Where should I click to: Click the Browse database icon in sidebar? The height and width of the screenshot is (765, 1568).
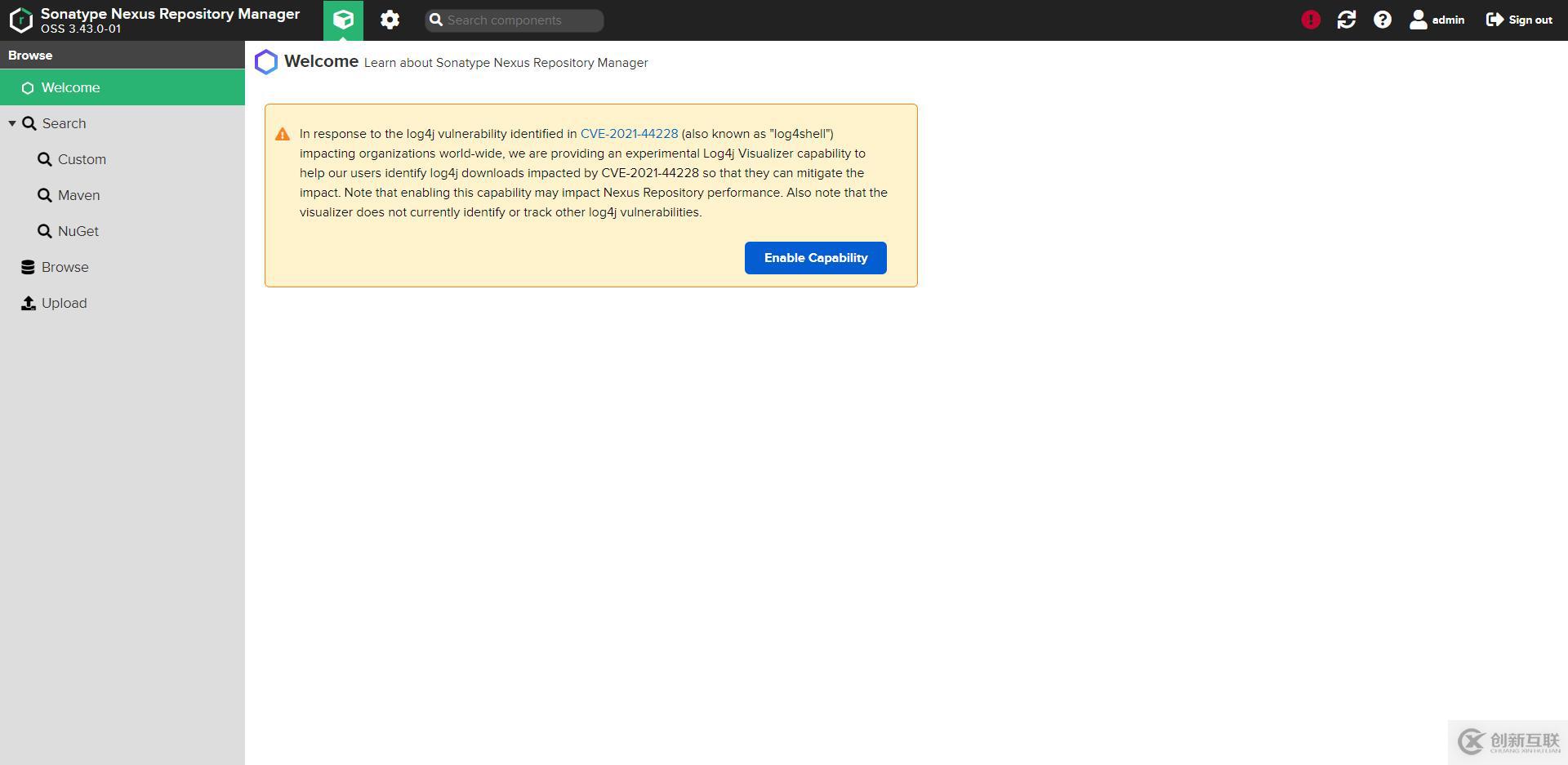pyautogui.click(x=28, y=267)
